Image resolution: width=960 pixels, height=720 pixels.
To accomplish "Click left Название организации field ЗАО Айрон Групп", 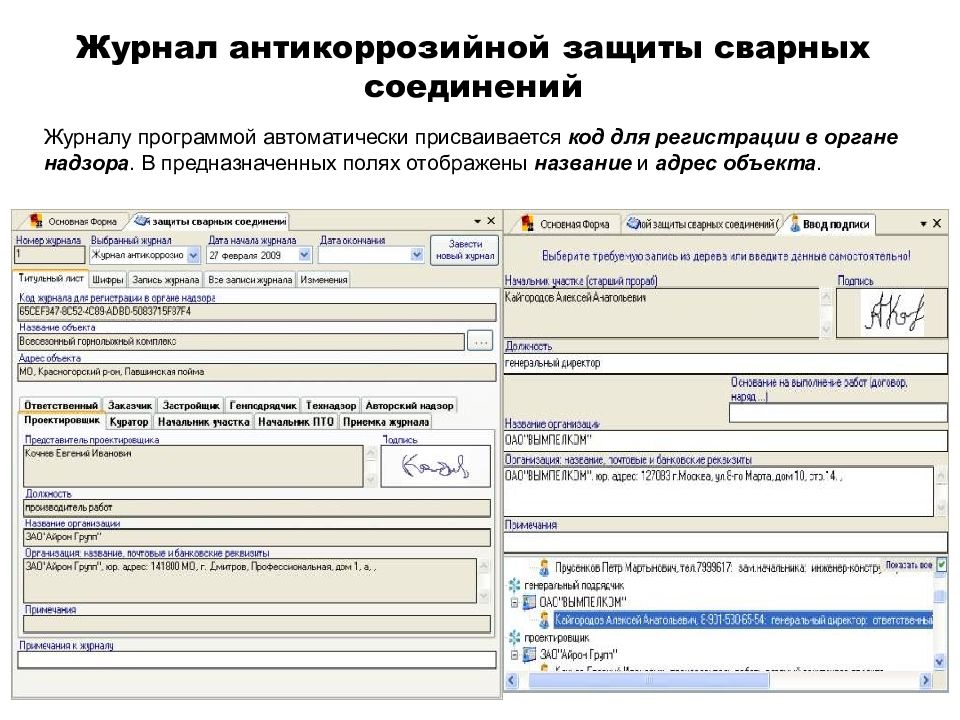I will coord(257,537).
